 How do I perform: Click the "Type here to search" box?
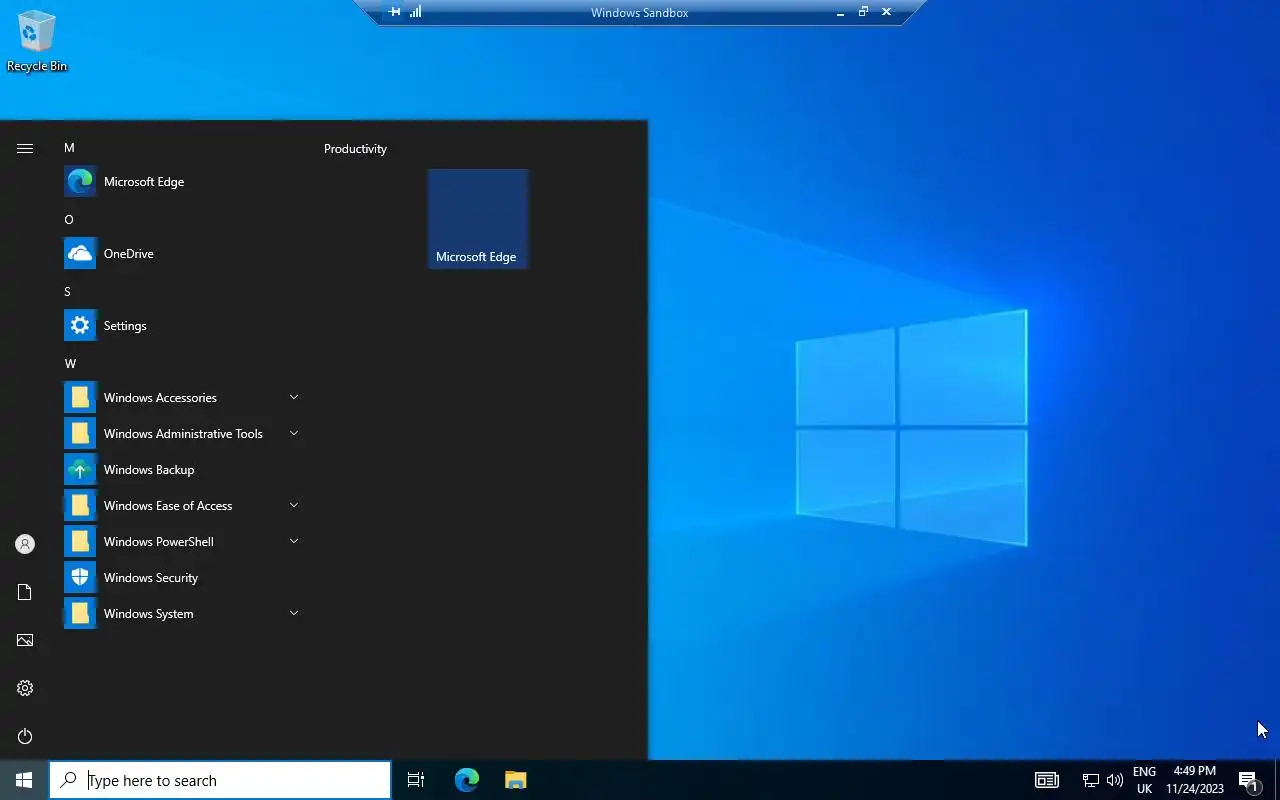[x=220, y=780]
